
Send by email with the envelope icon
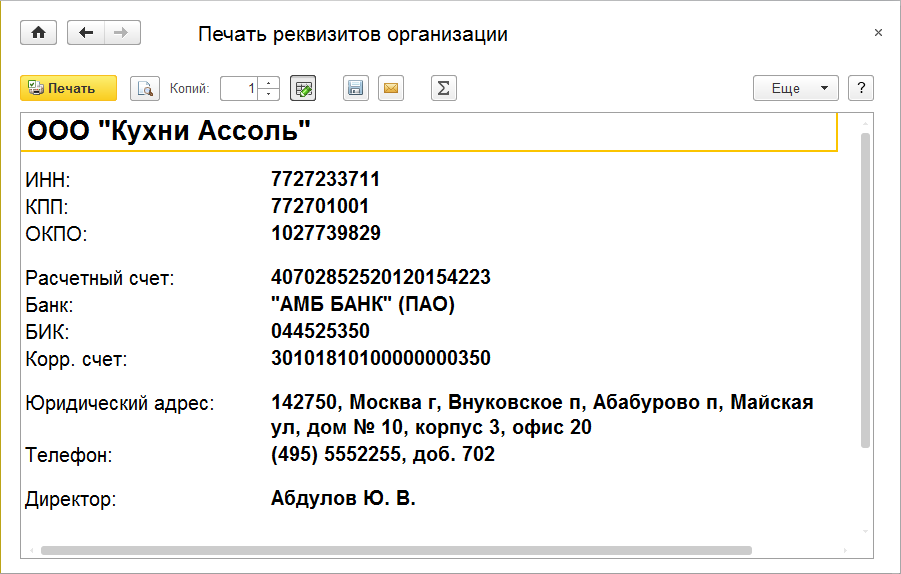[391, 88]
